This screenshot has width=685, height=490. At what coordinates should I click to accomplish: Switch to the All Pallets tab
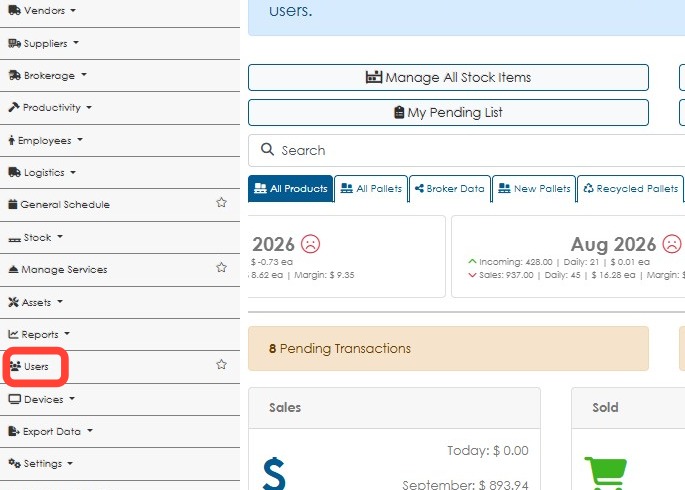click(371, 189)
